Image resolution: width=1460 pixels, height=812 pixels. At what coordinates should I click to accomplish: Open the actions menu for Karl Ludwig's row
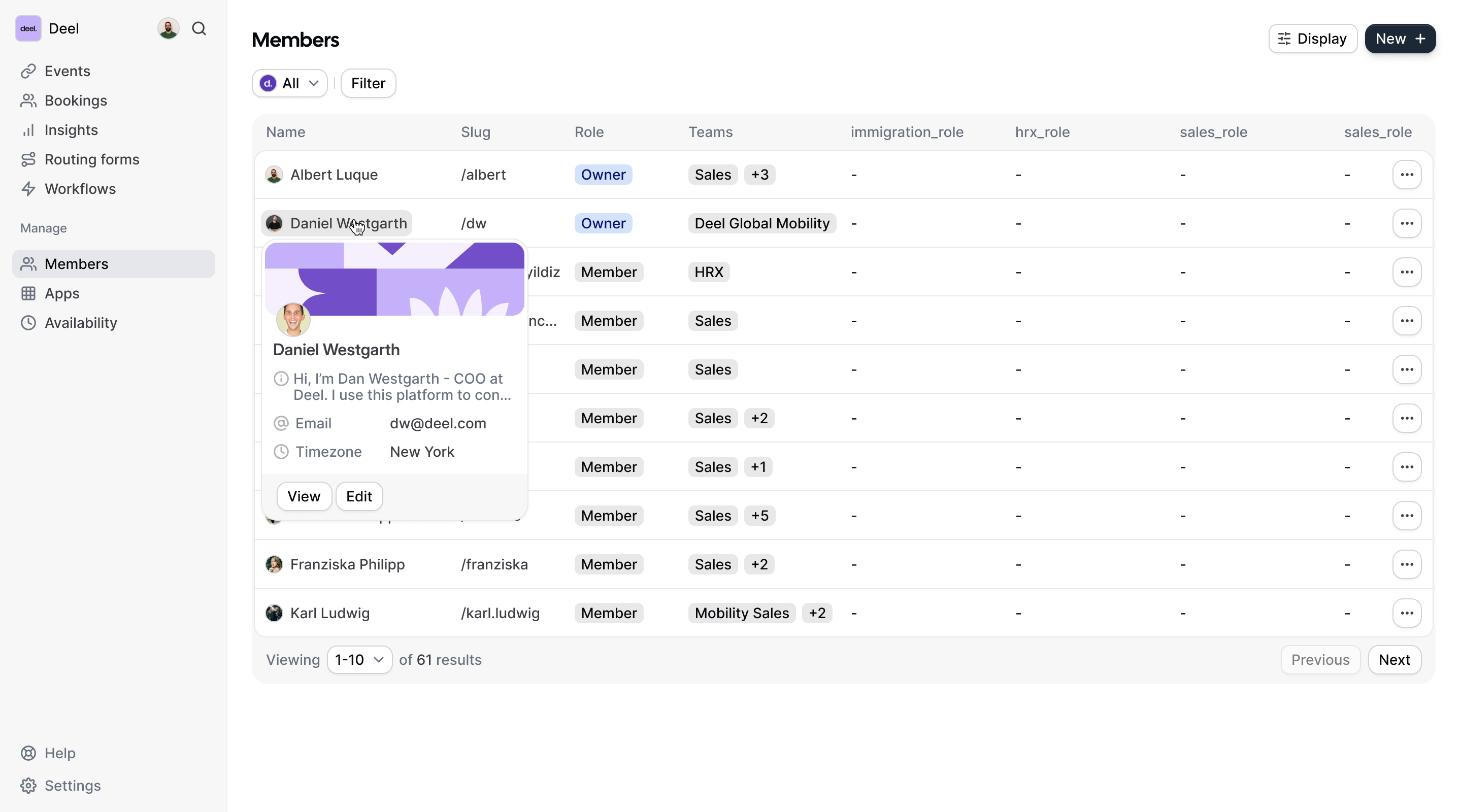pyautogui.click(x=1407, y=613)
